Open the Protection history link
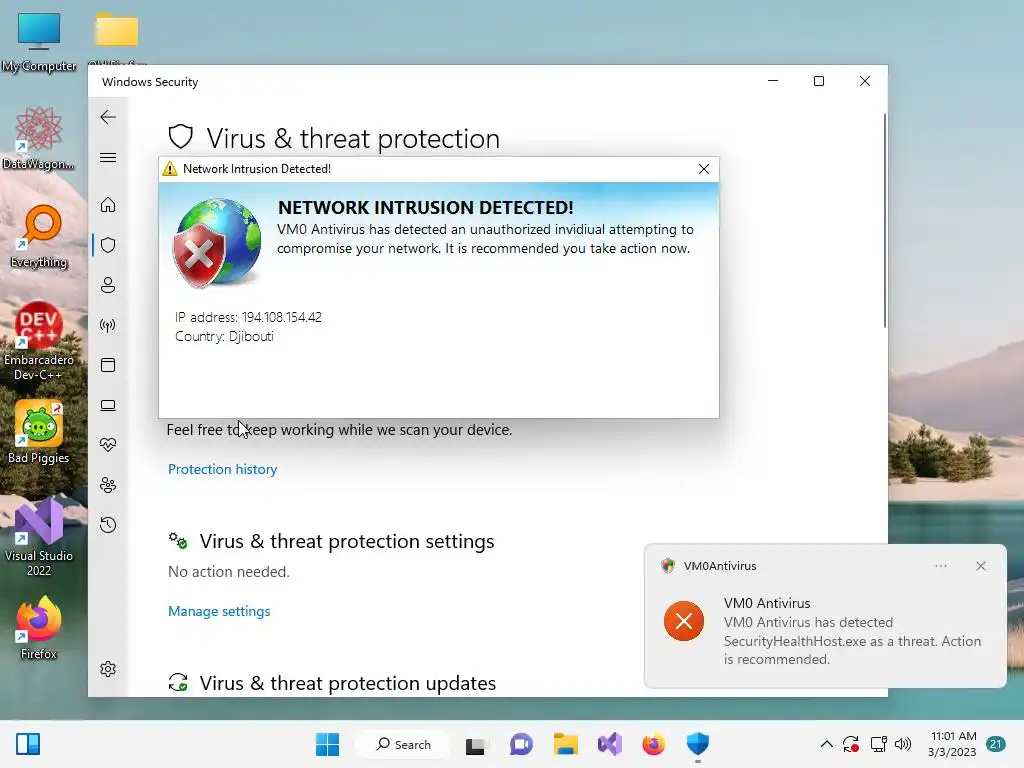The height and width of the screenshot is (768, 1024). pyautogui.click(x=222, y=469)
